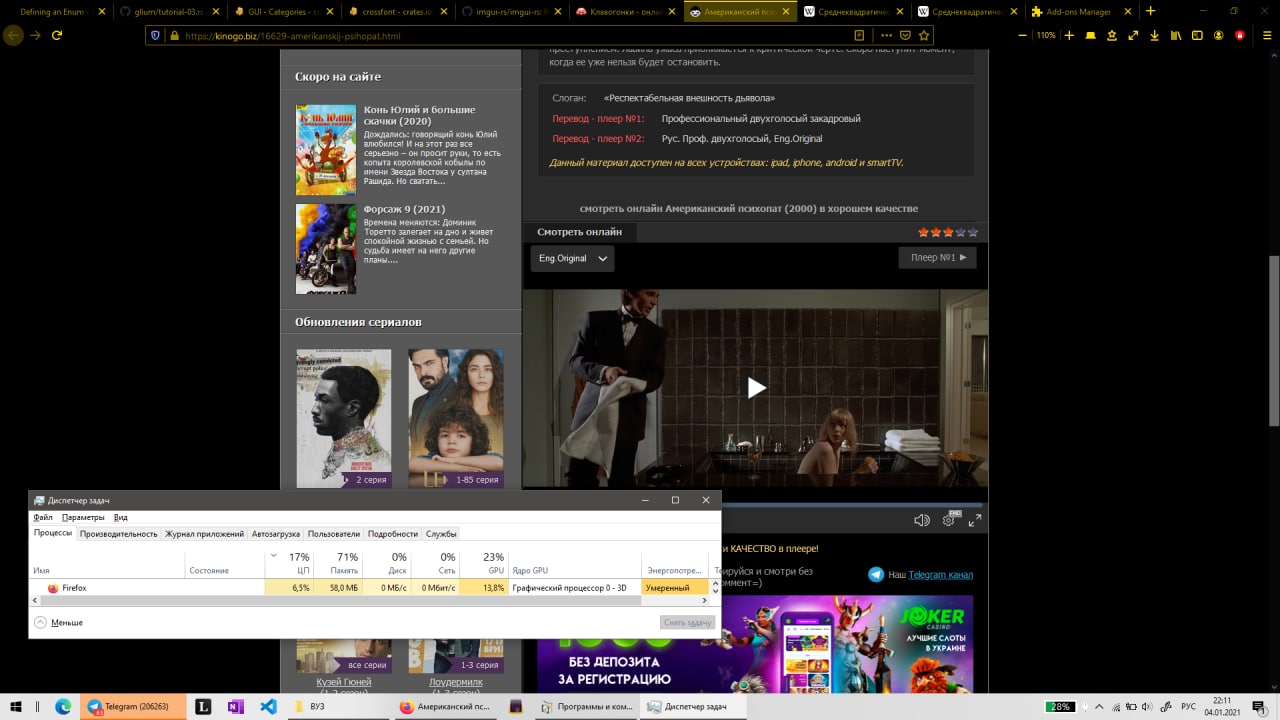Zoom in with the plus icon
Viewport: 1280px width, 720px height.
(1069, 35)
